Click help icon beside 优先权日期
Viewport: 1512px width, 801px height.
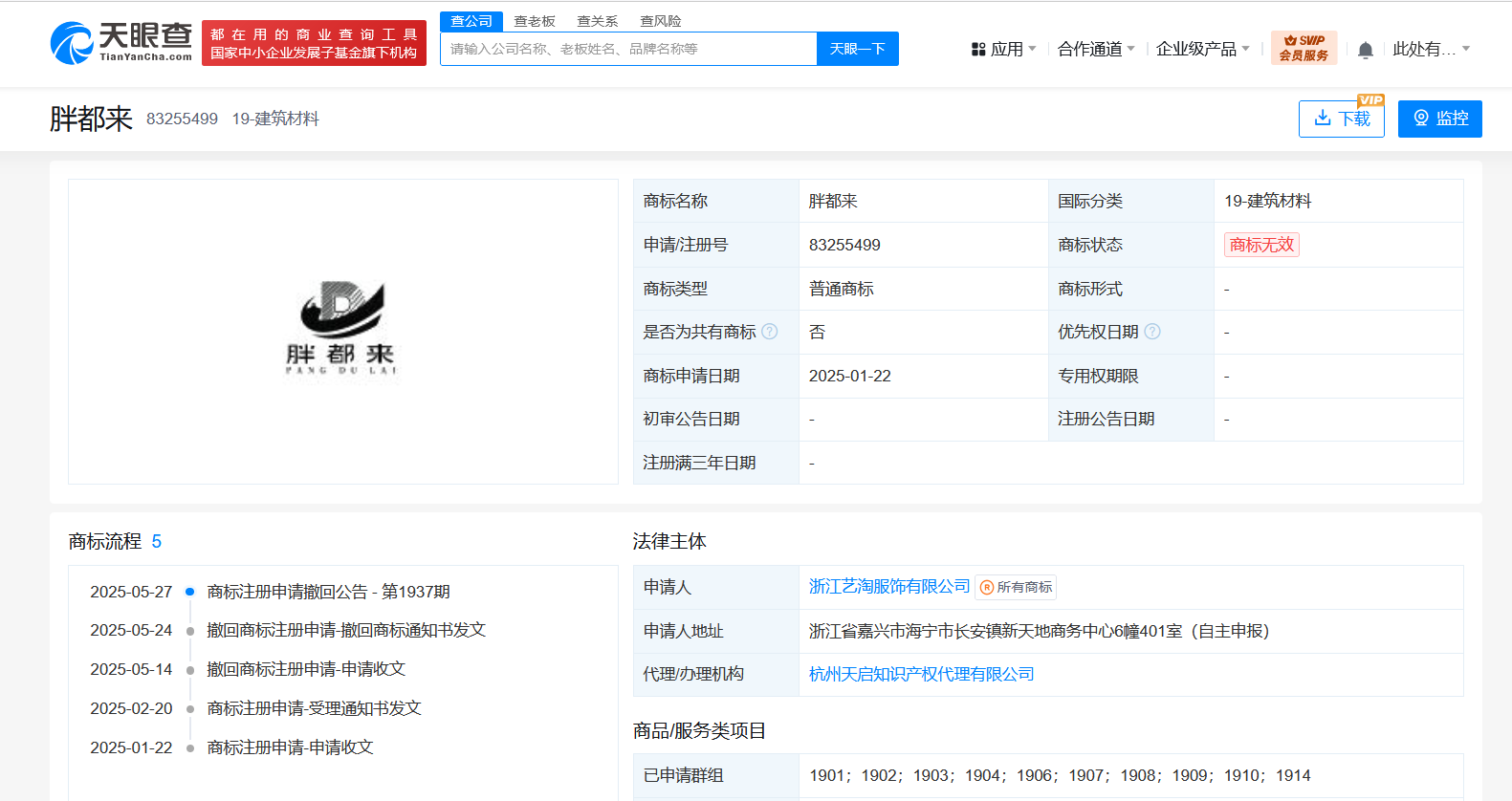(x=1152, y=332)
